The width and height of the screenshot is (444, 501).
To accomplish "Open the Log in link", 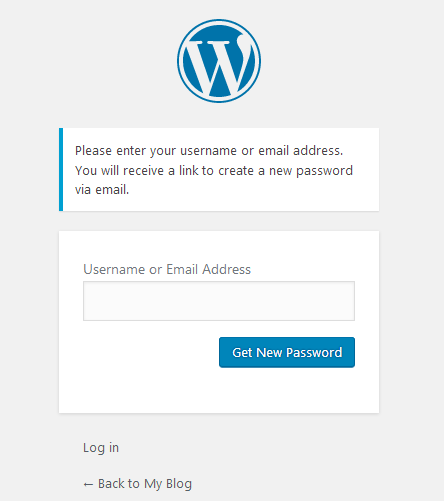I will pos(101,448).
